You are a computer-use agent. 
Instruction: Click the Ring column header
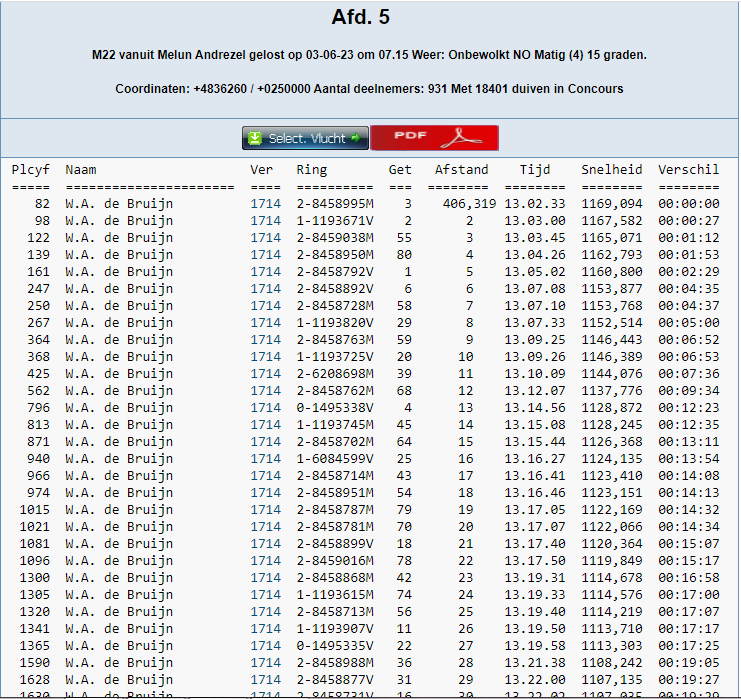311,170
